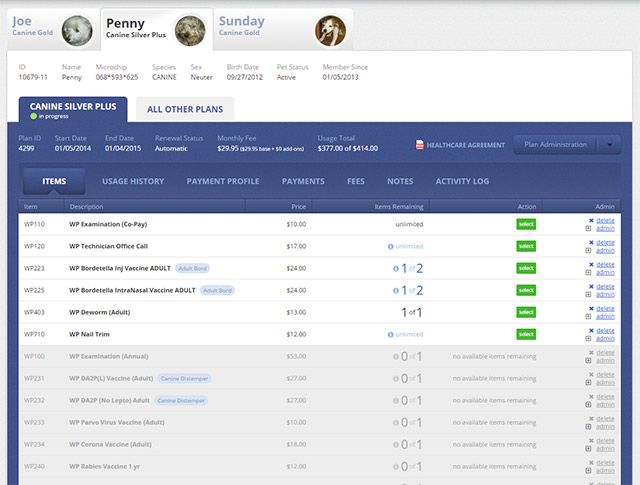Click the delete link in WP231 row

605,375
